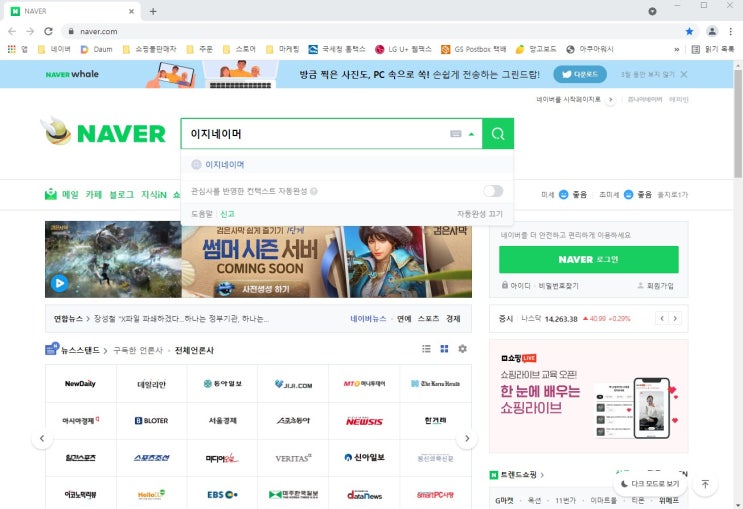Screen dimensions: 743x509
Task: Toggle context autocomplete switch
Action: [x=493, y=191]
